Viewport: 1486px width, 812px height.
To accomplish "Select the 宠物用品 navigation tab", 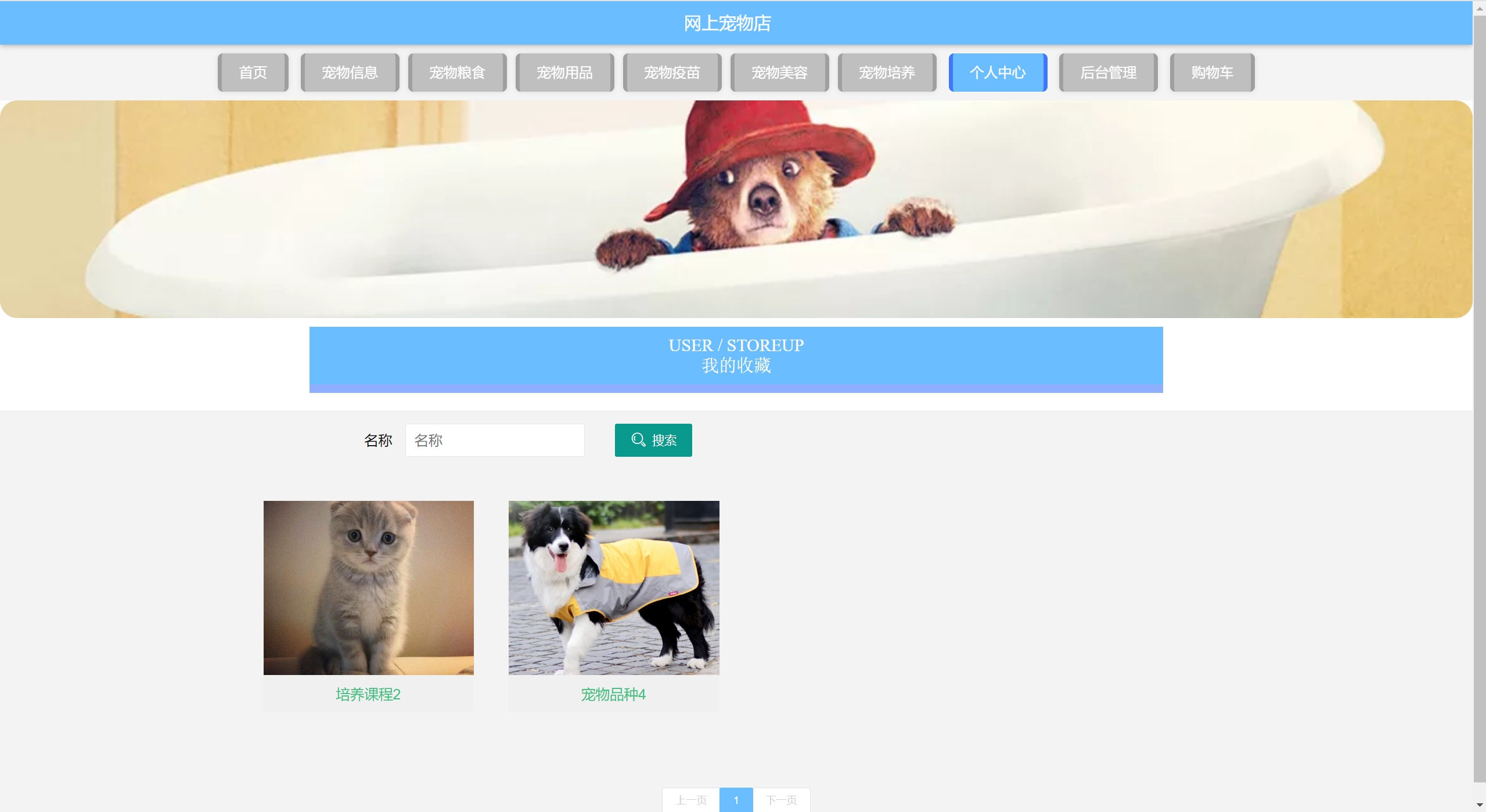I will 564,73.
